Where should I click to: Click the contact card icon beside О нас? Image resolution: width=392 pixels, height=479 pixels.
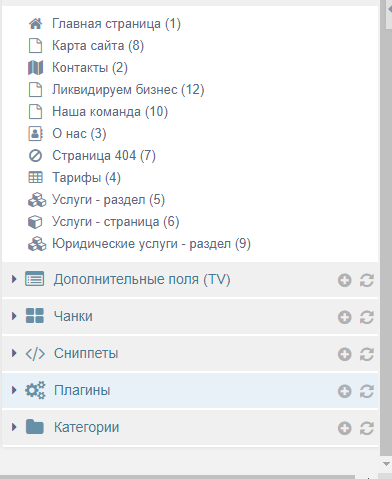tap(35, 134)
